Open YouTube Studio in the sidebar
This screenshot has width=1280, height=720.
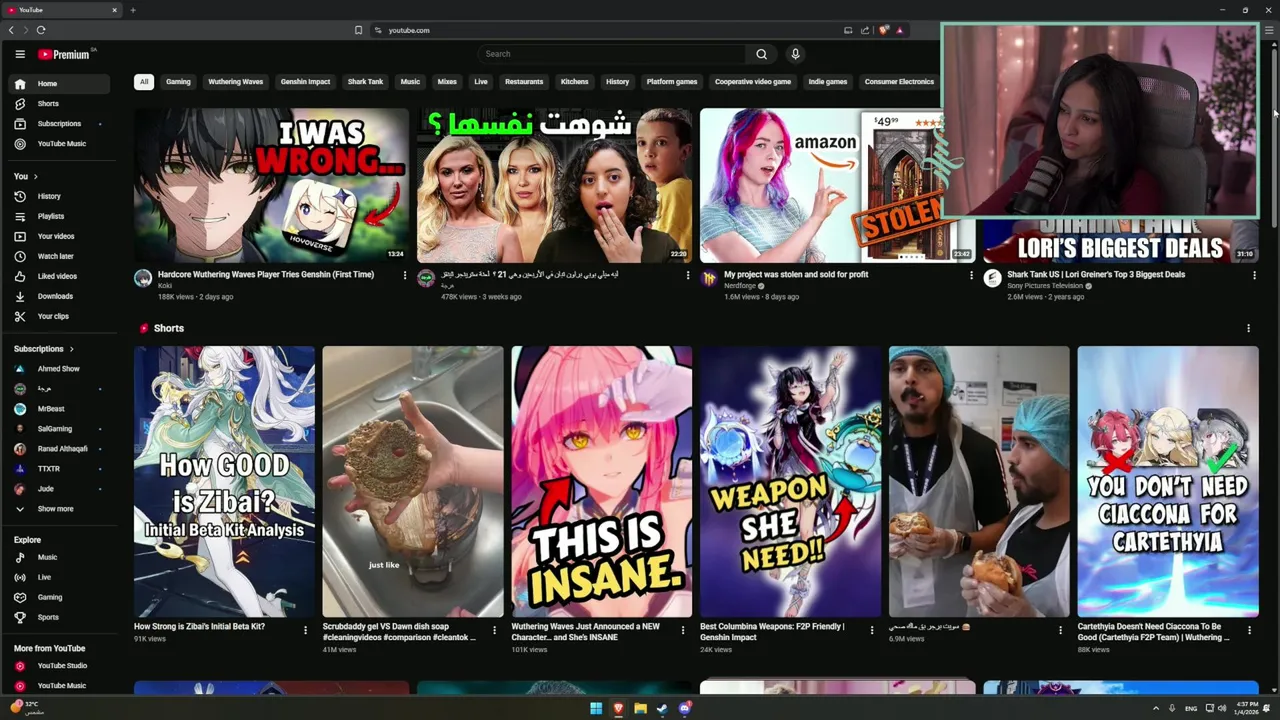coord(61,666)
